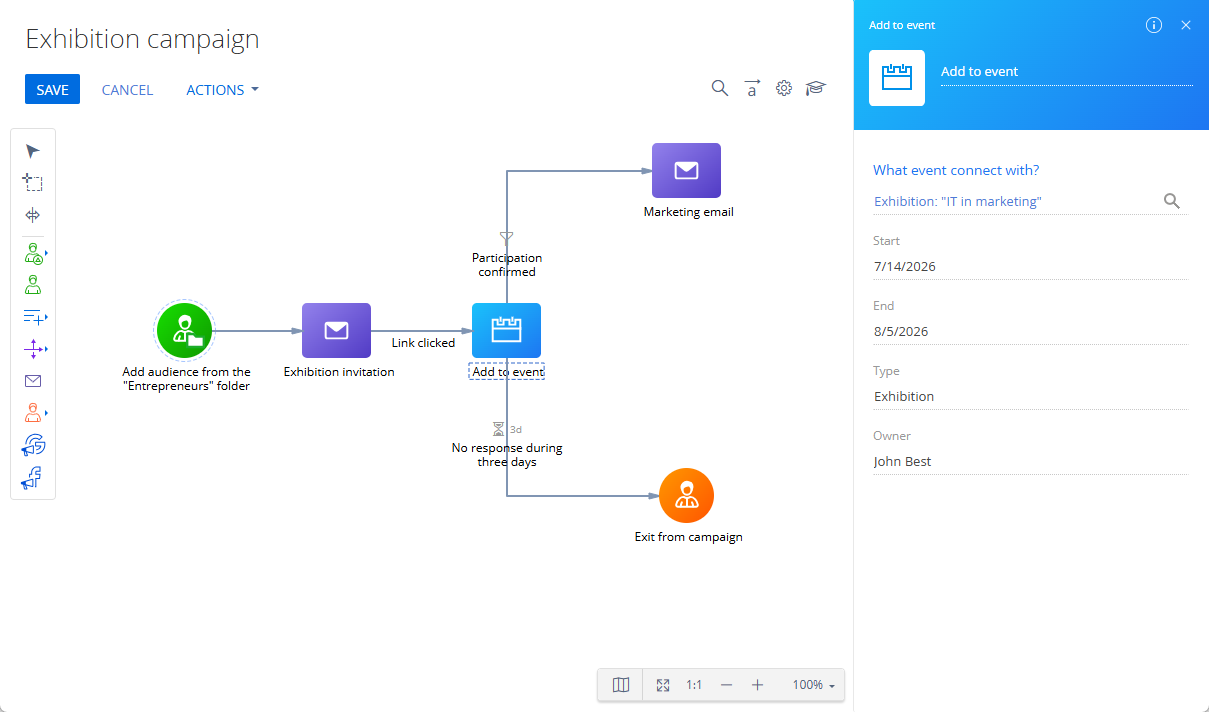Screen dimensions: 1209x712
Task: Click the calendar icon in panel header
Action: 897,78
